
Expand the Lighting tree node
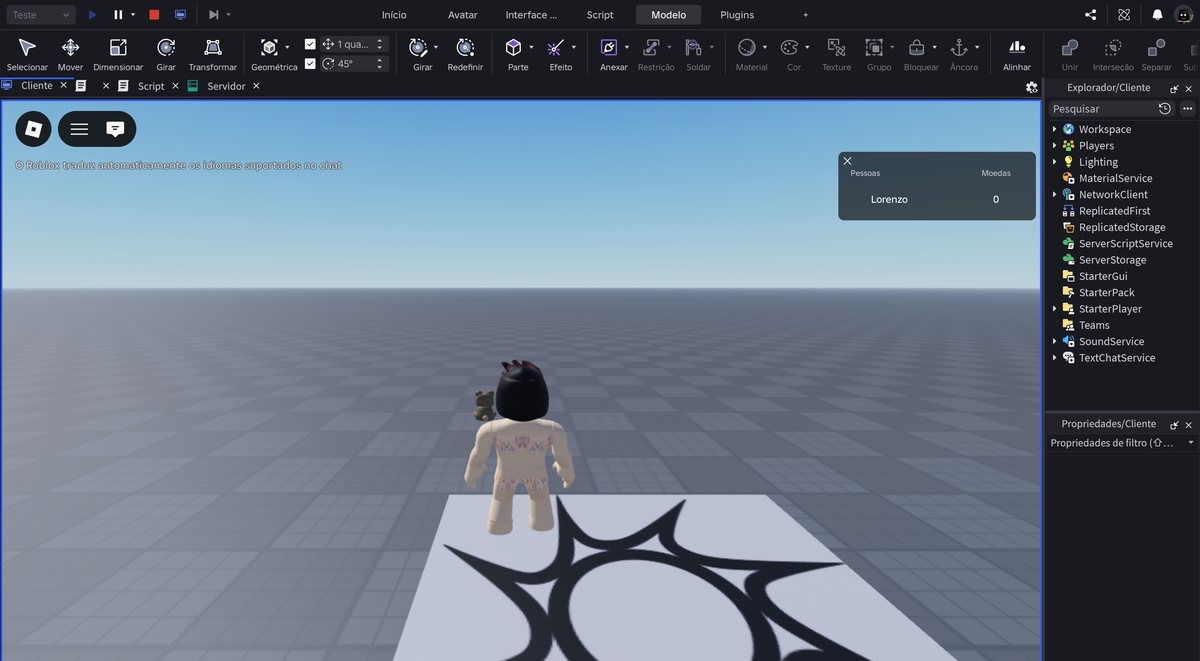1054,162
